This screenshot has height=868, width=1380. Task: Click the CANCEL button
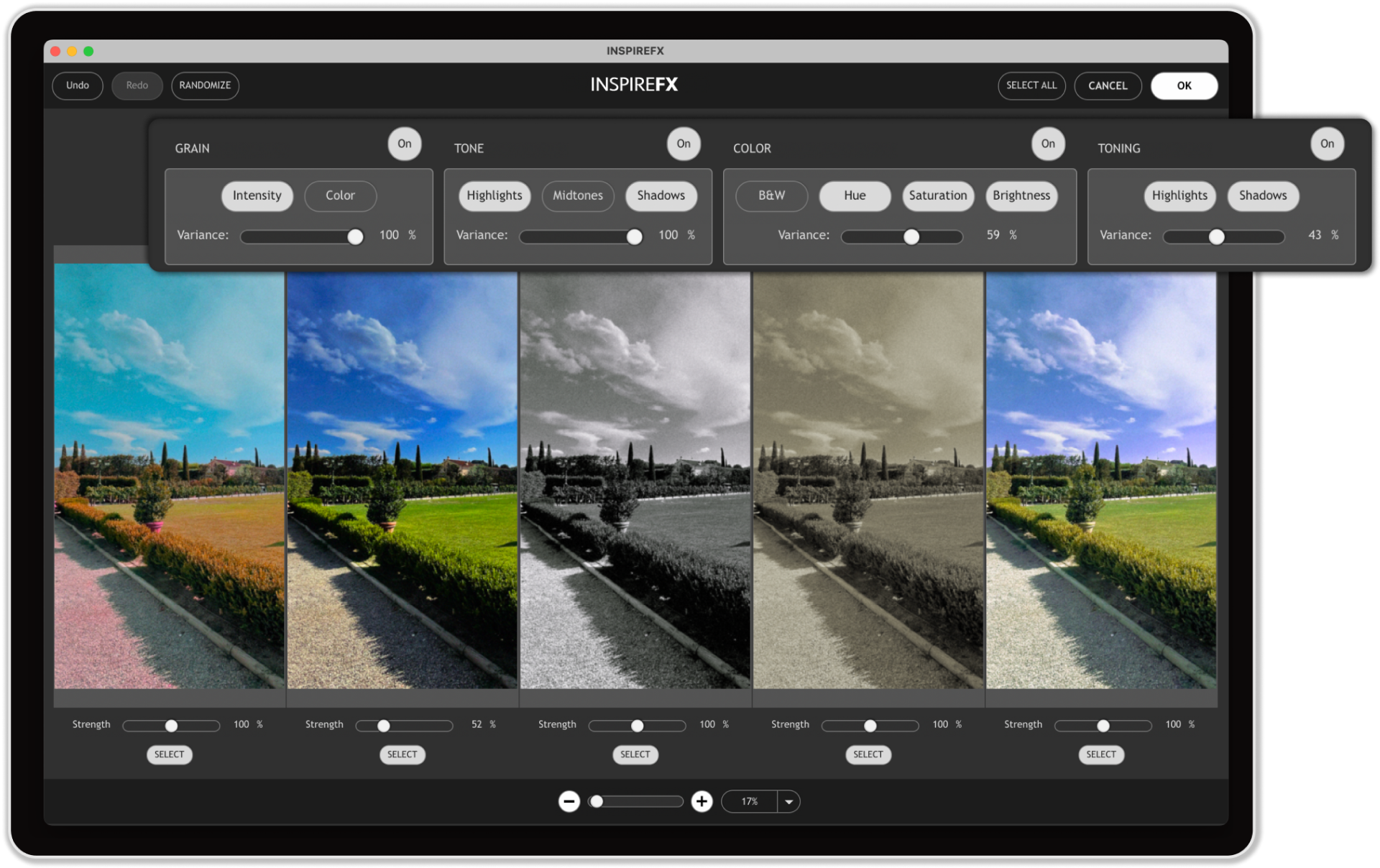[1108, 86]
